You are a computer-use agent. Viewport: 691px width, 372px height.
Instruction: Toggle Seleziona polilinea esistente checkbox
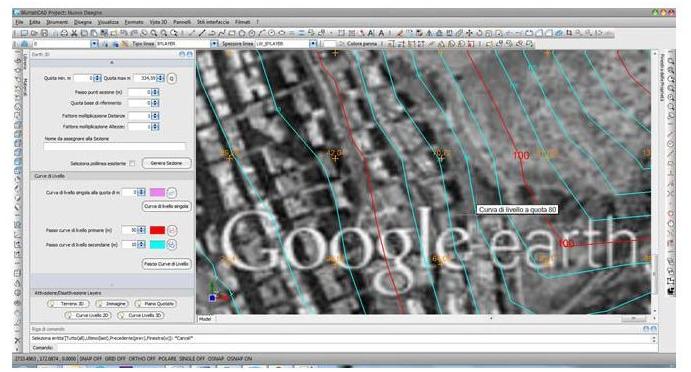click(132, 164)
